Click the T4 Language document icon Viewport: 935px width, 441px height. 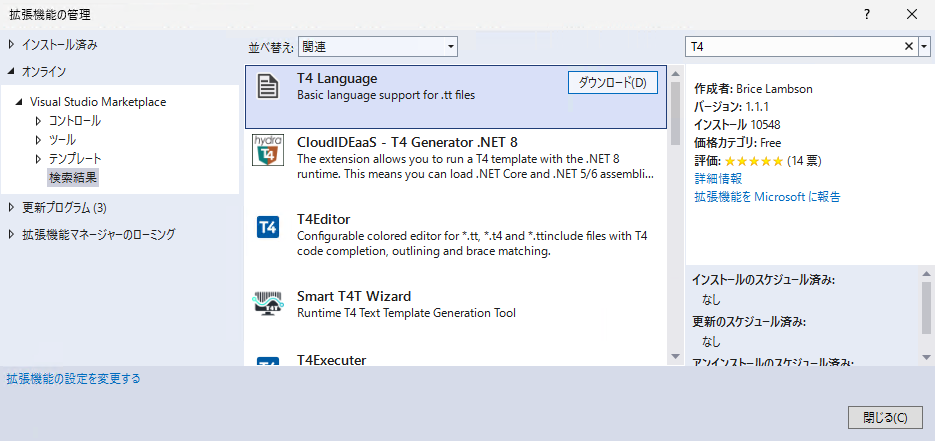[x=268, y=86]
